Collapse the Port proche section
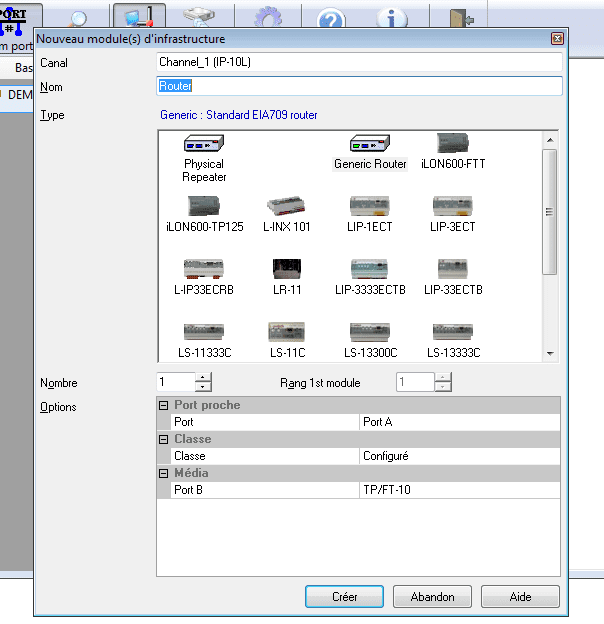This screenshot has height=624, width=604. point(164,406)
